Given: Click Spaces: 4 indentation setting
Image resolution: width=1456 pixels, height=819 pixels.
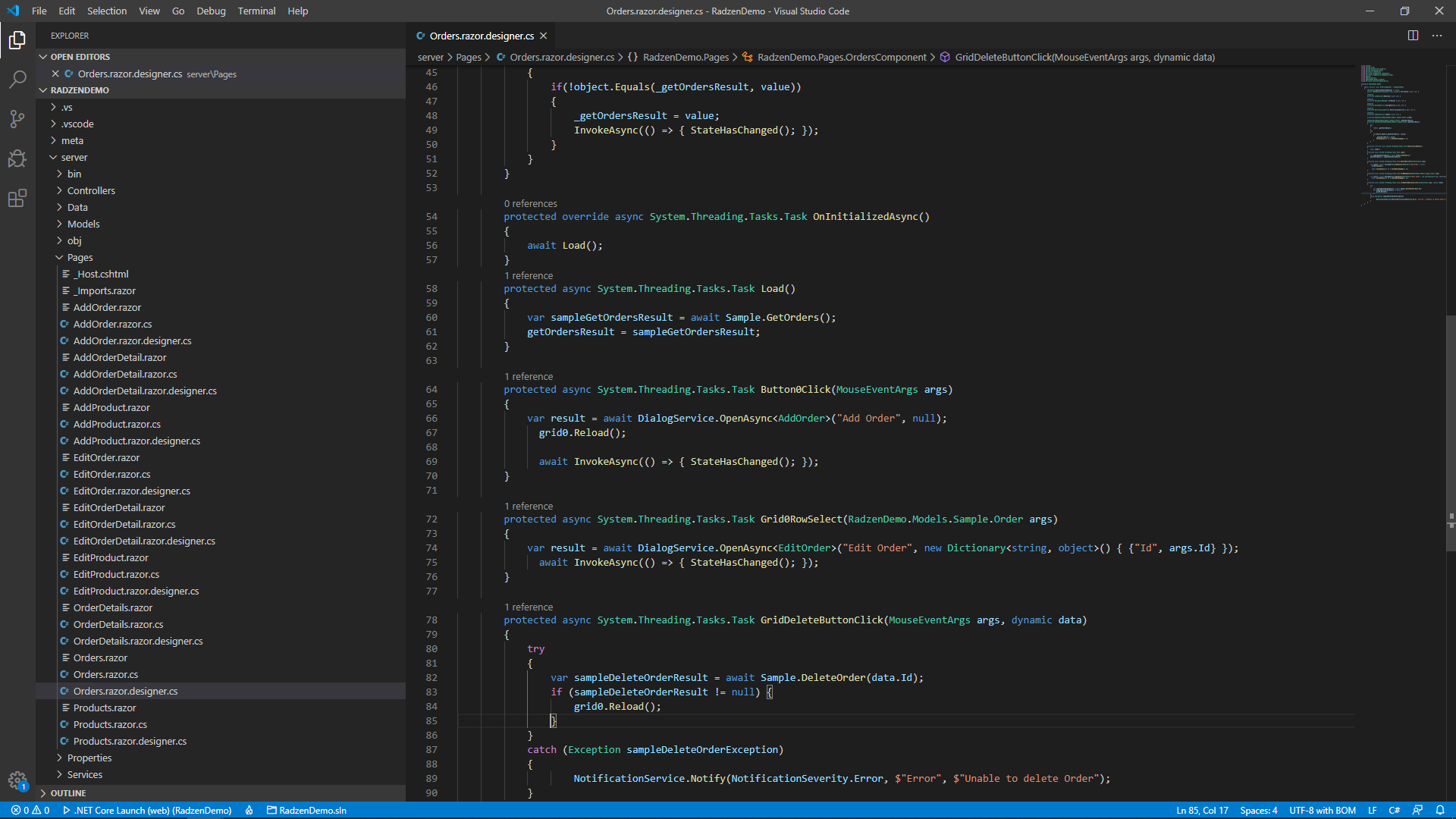Looking at the screenshot, I should [1259, 810].
